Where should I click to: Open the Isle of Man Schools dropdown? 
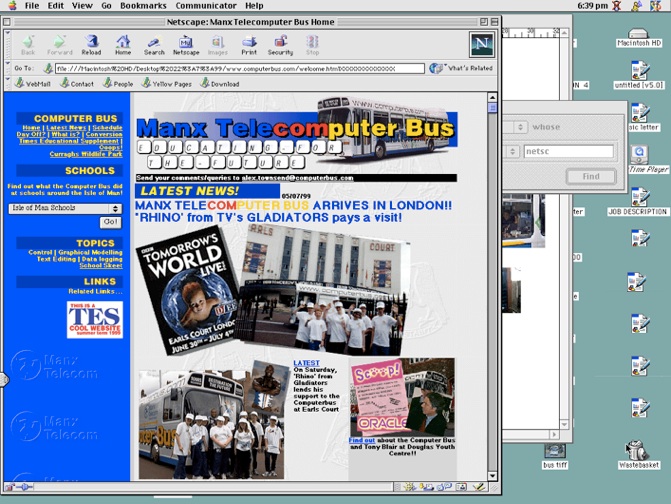64,208
